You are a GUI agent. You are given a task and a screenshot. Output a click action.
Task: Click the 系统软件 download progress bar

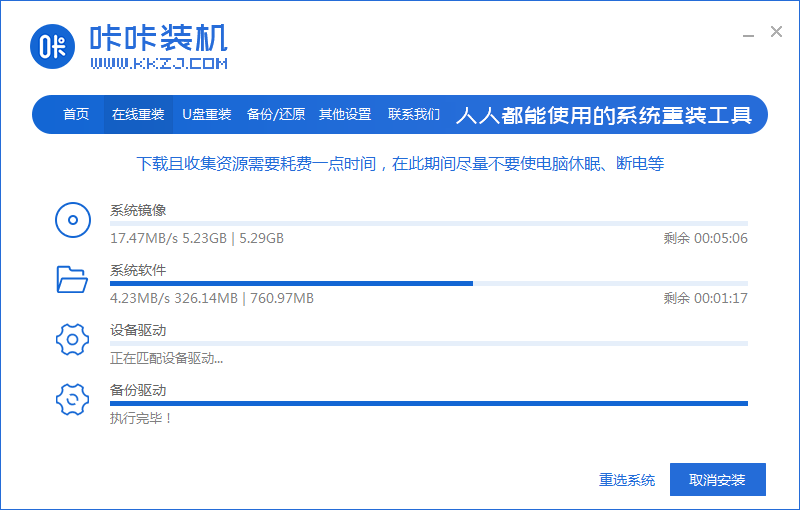pos(428,283)
